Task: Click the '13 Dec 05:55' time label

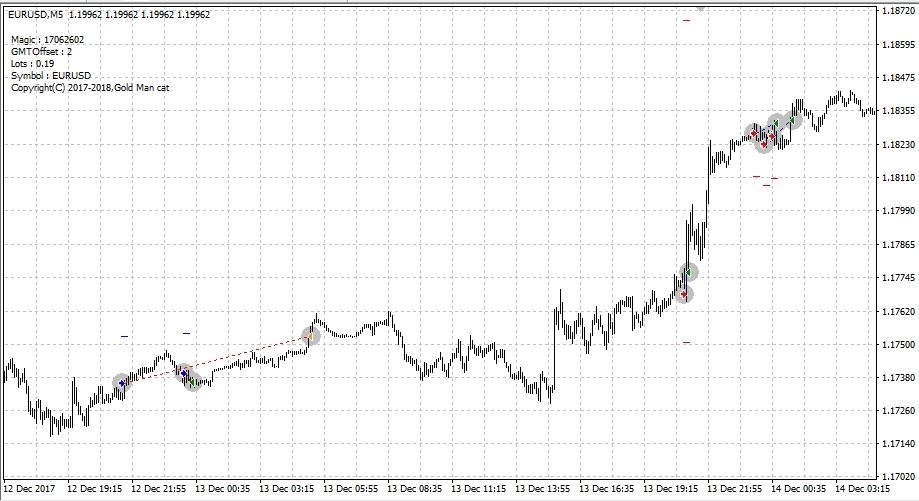Action: pyautogui.click(x=350, y=489)
